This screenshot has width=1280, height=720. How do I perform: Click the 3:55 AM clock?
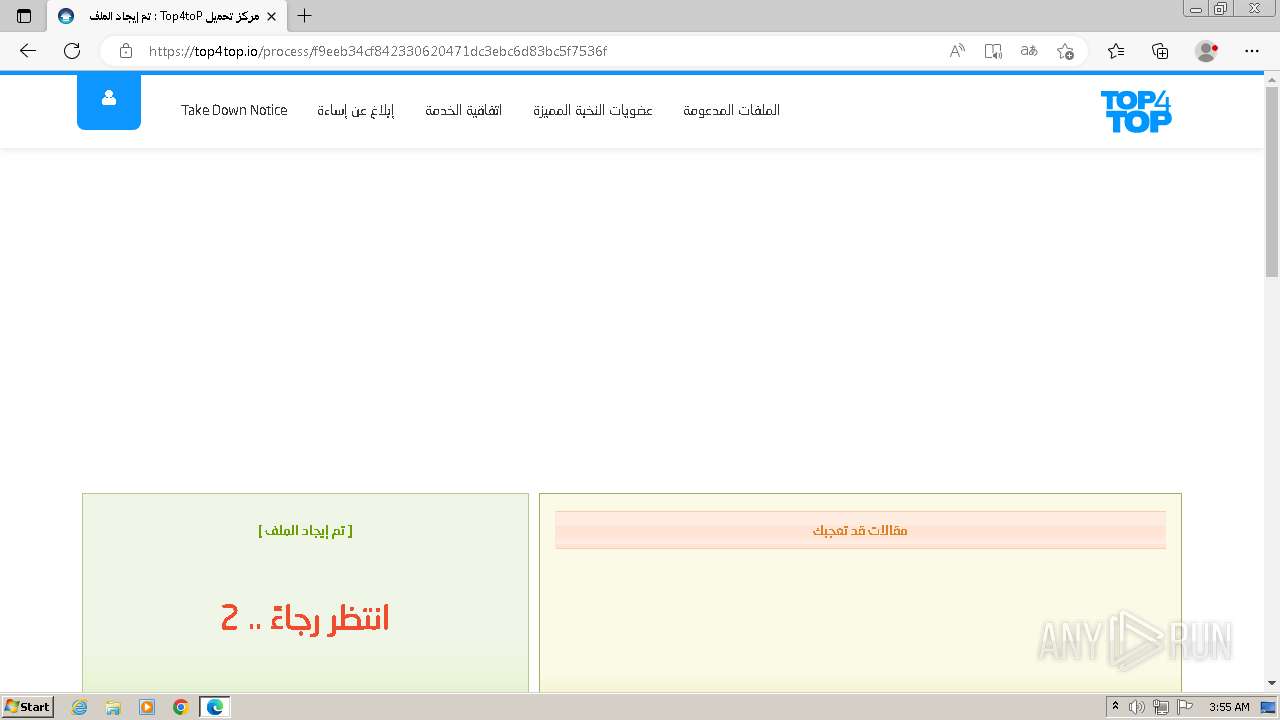tap(1229, 707)
